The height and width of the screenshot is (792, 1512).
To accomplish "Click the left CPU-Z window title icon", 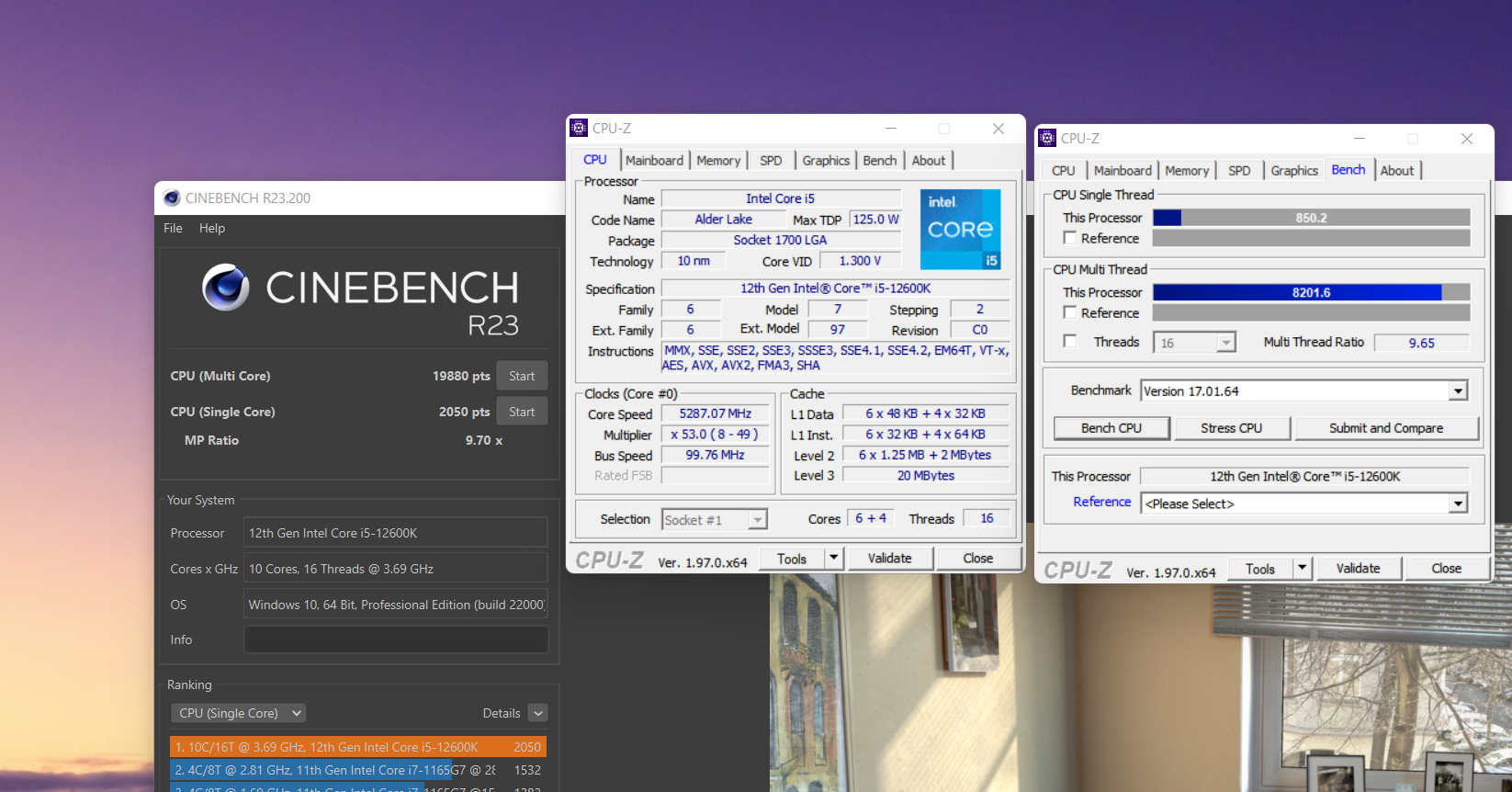I will click(579, 128).
